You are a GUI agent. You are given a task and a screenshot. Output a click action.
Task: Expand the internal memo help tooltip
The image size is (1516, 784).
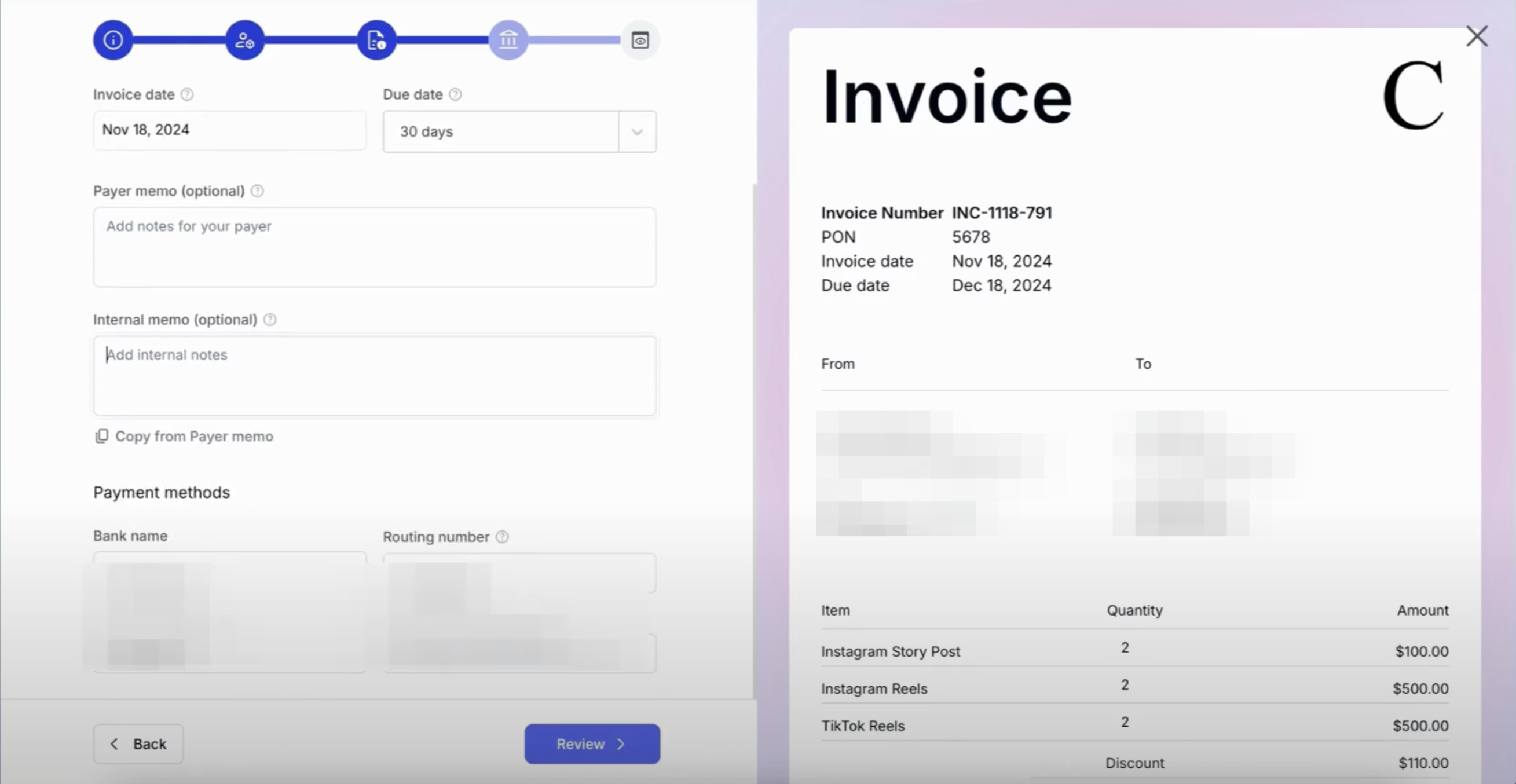point(270,319)
